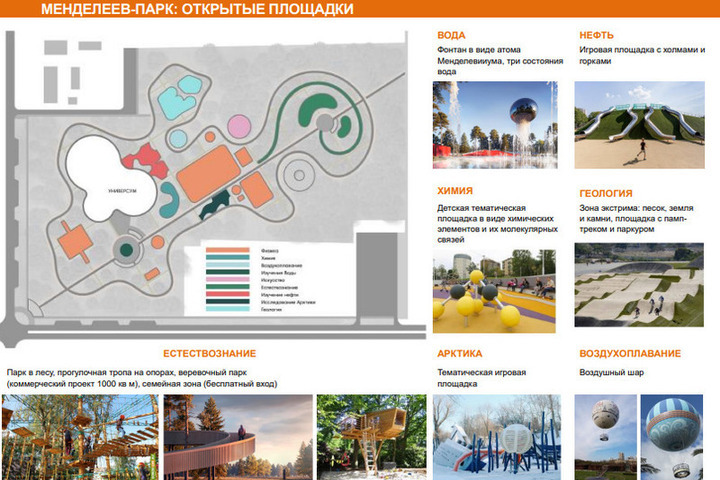
Task: Open the molecule playground photo under ХИМИЯ
Action: click(x=494, y=291)
